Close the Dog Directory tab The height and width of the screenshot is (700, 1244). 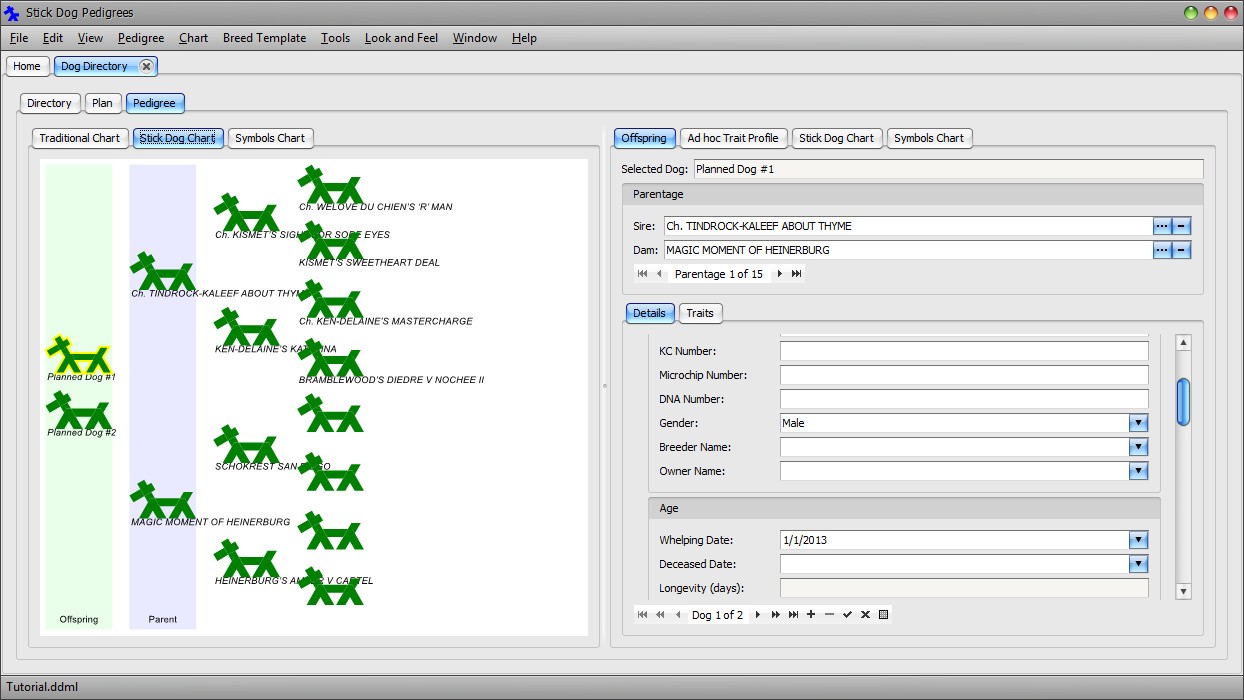pos(146,66)
